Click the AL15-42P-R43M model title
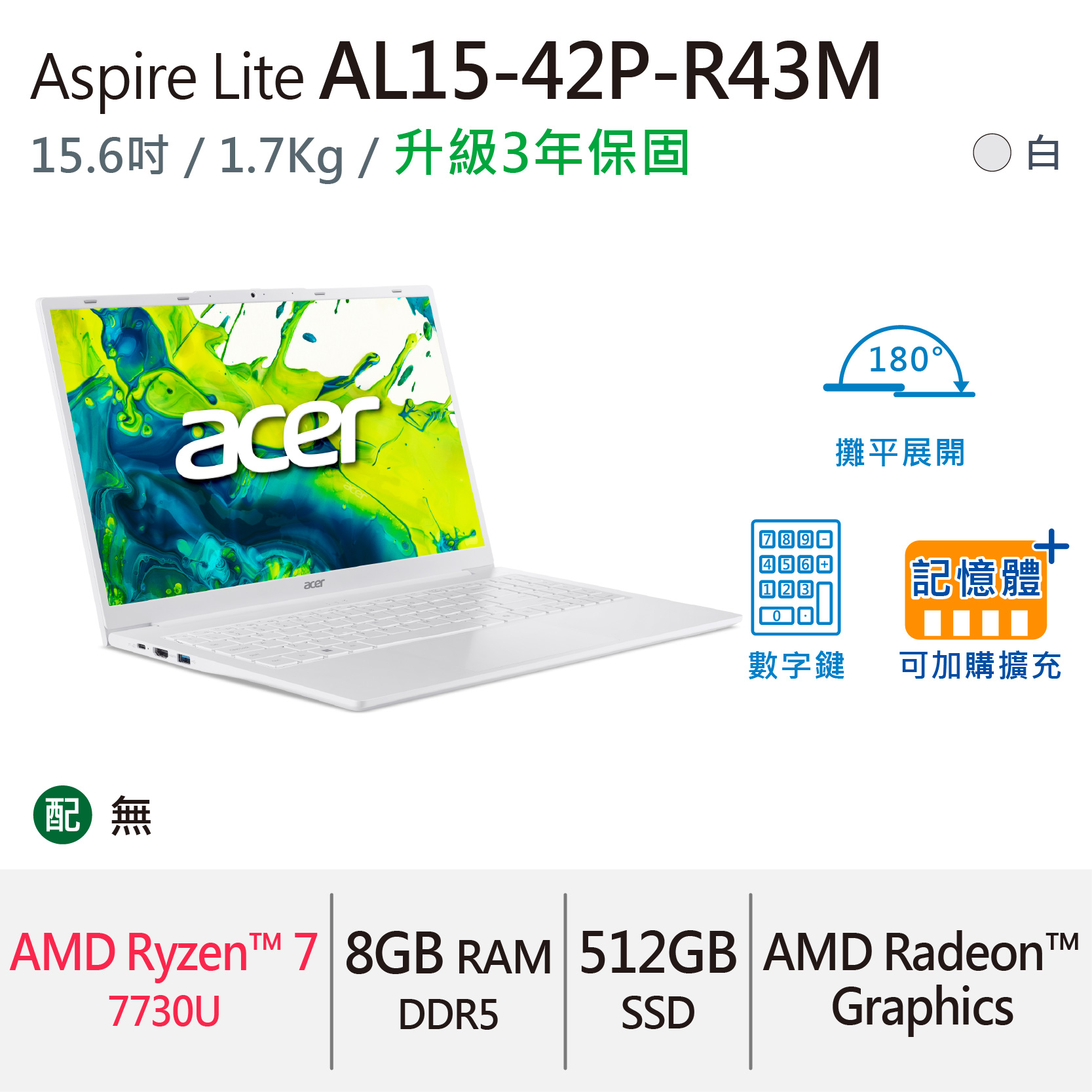Viewport: 1092px width, 1092px height. point(600,71)
